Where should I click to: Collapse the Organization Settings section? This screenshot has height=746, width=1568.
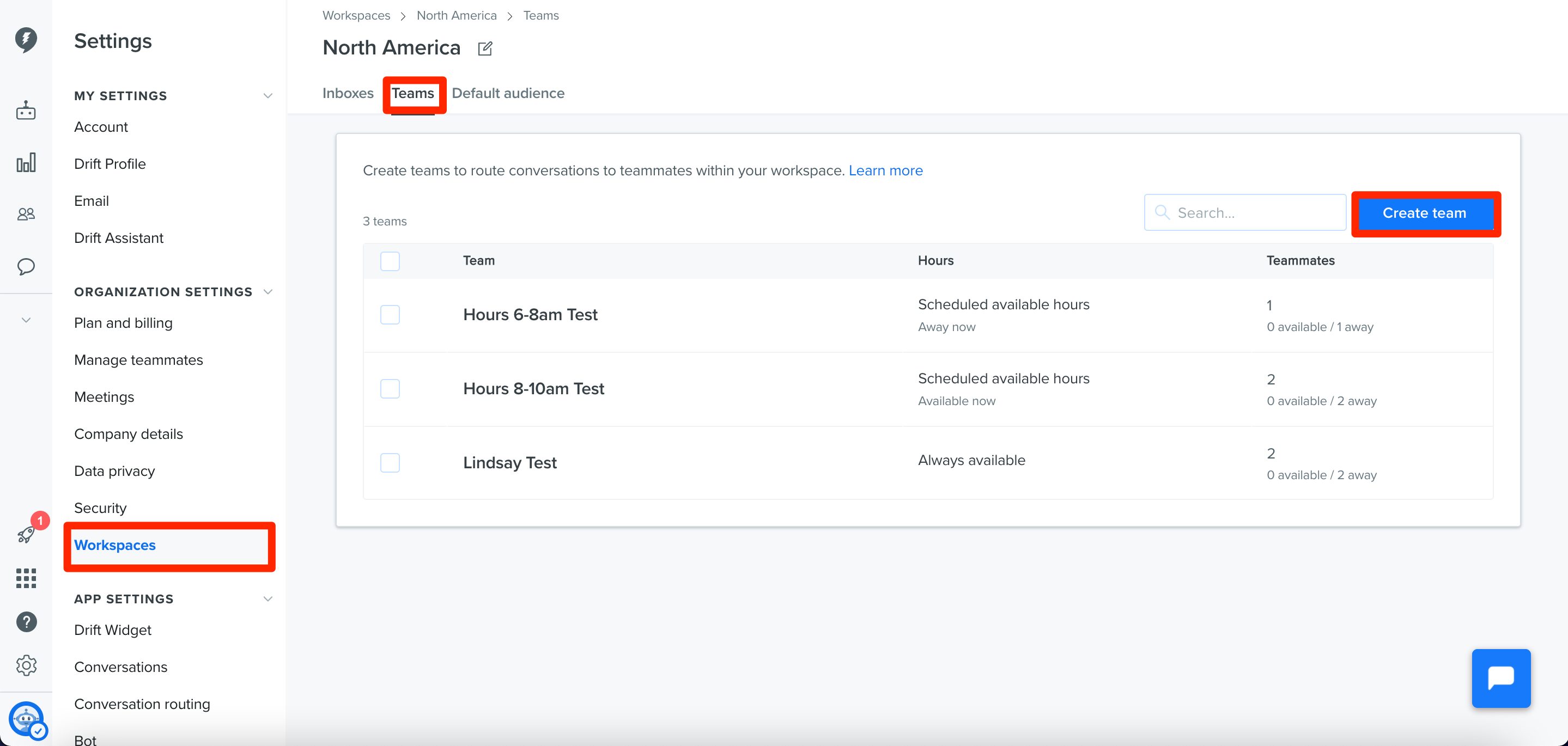click(x=267, y=291)
